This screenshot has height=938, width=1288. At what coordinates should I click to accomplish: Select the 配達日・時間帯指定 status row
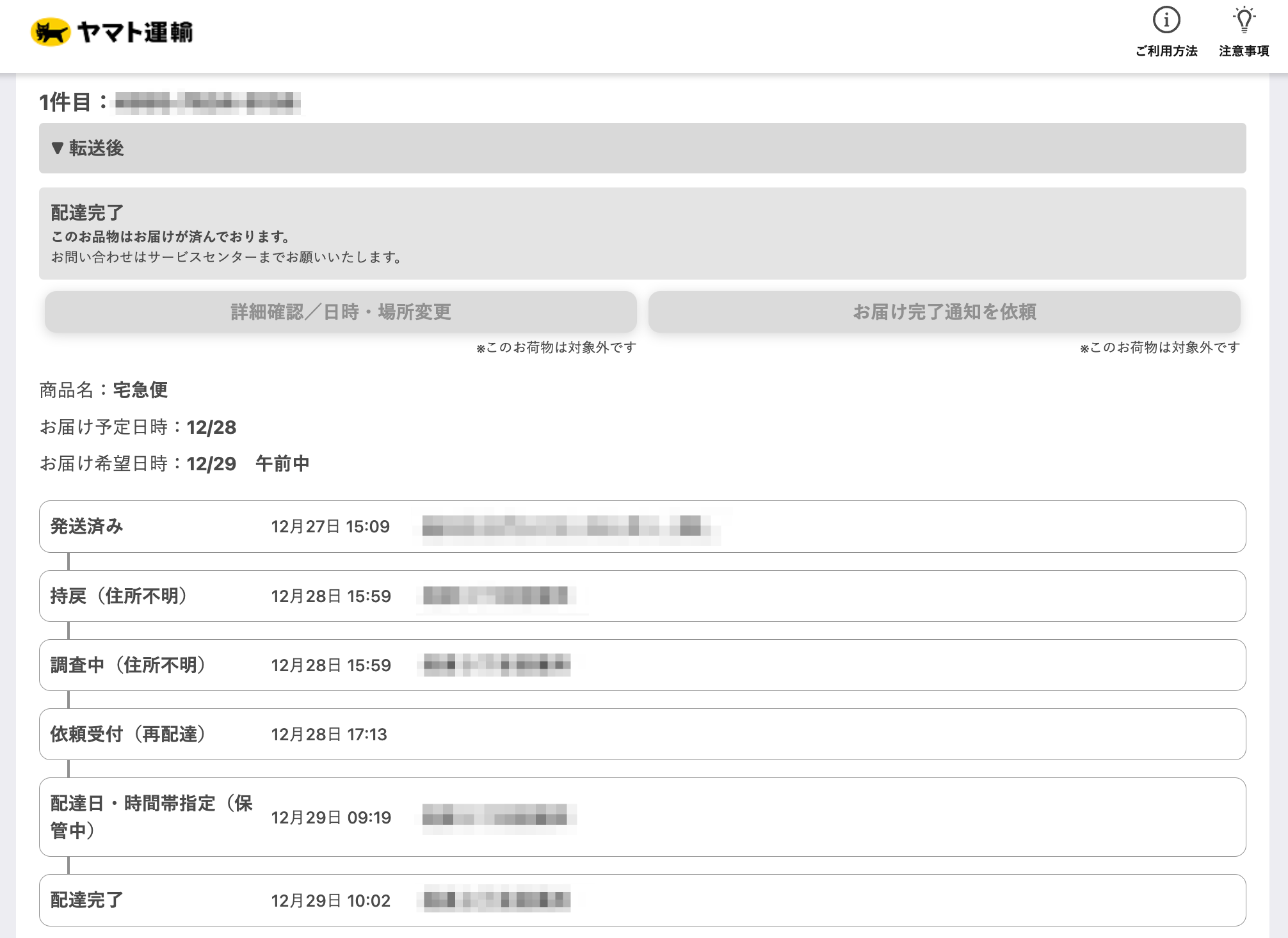tap(641, 817)
